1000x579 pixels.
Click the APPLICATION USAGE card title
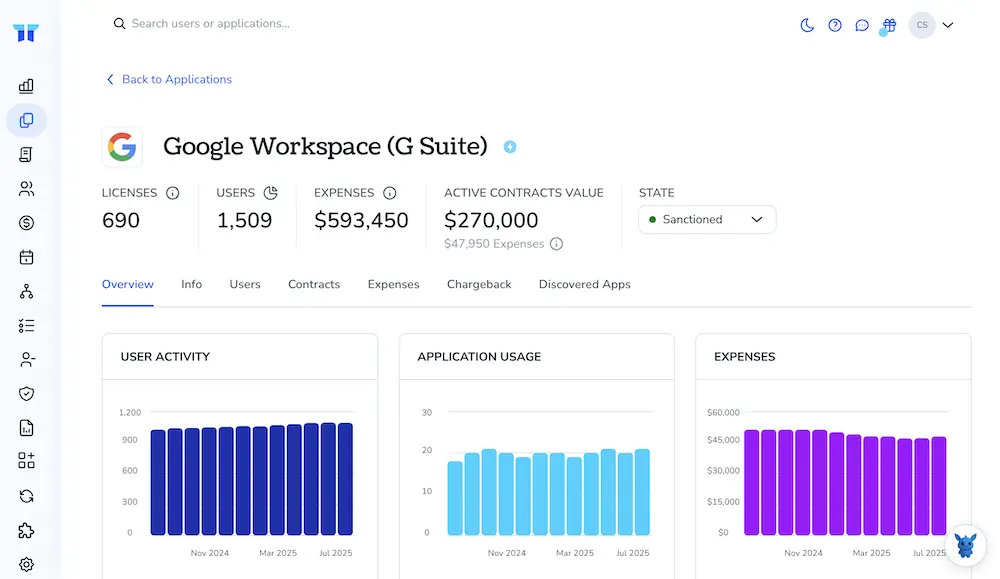(479, 356)
